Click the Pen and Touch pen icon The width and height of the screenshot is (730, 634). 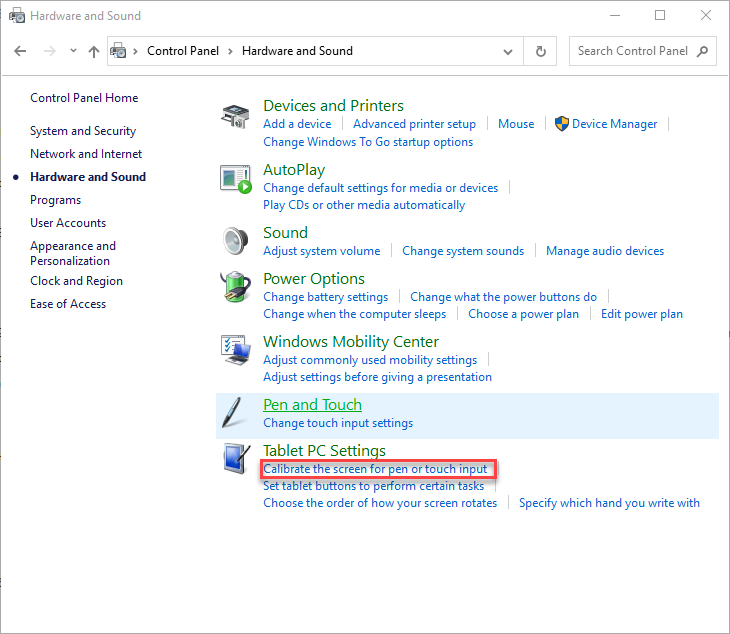point(232,412)
